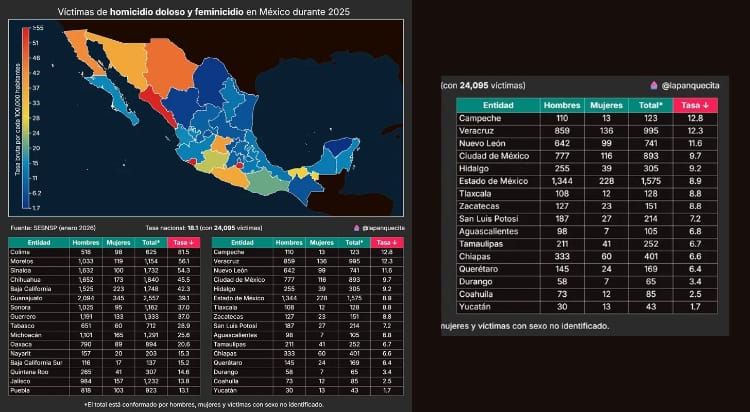This screenshot has width=750, height=412.
Task: Sort by Tasa in the left table header
Action: (x=183, y=241)
